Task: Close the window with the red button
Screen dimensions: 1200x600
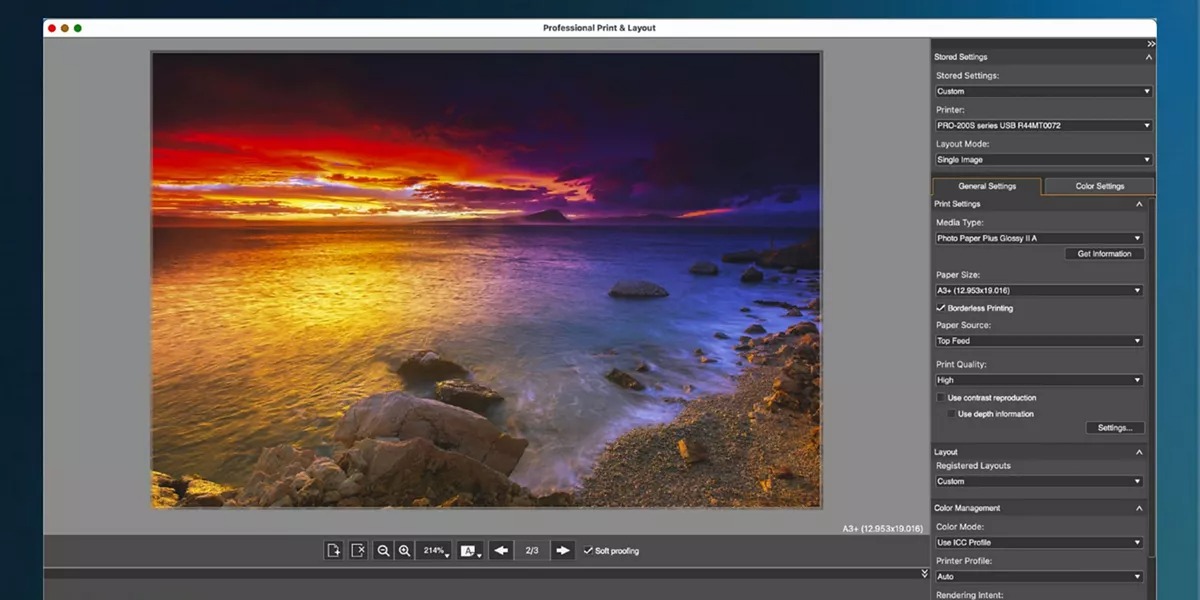Action: click(x=53, y=28)
